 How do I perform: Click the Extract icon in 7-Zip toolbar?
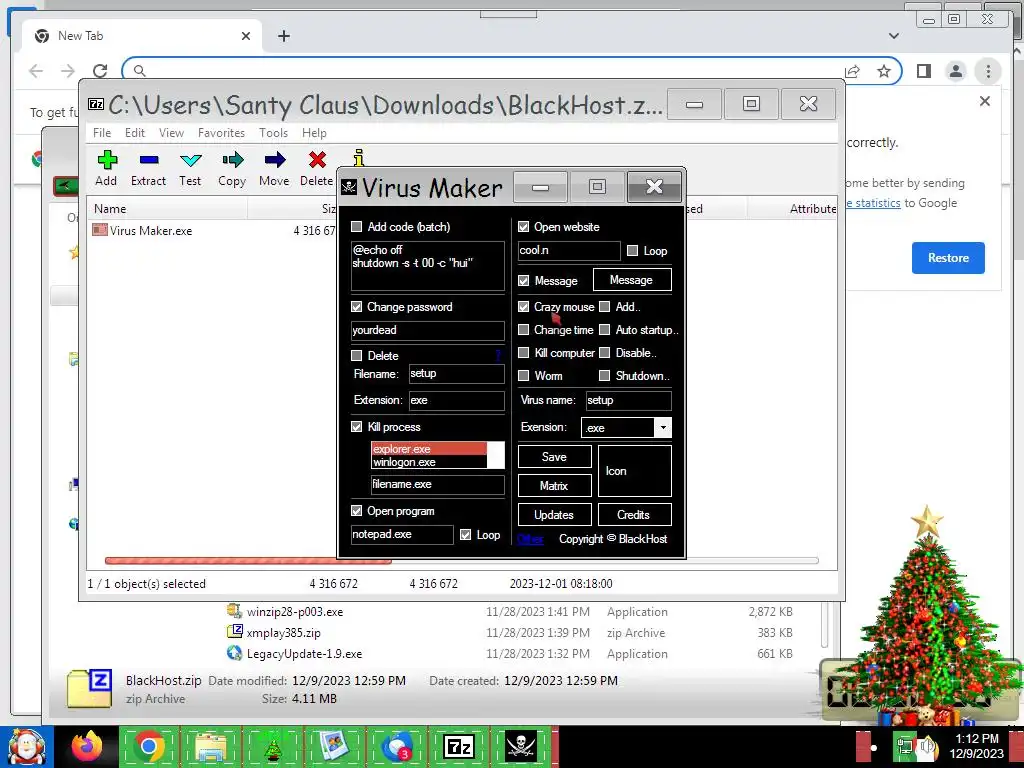[149, 160]
